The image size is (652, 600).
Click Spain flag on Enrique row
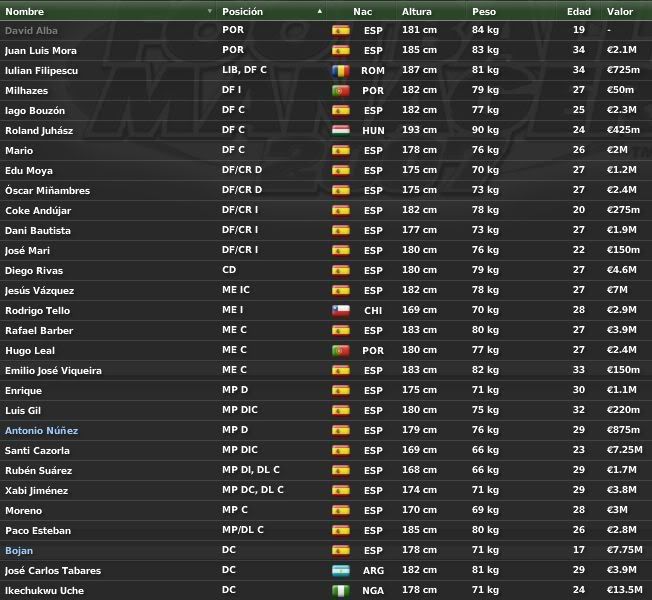pyautogui.click(x=341, y=390)
